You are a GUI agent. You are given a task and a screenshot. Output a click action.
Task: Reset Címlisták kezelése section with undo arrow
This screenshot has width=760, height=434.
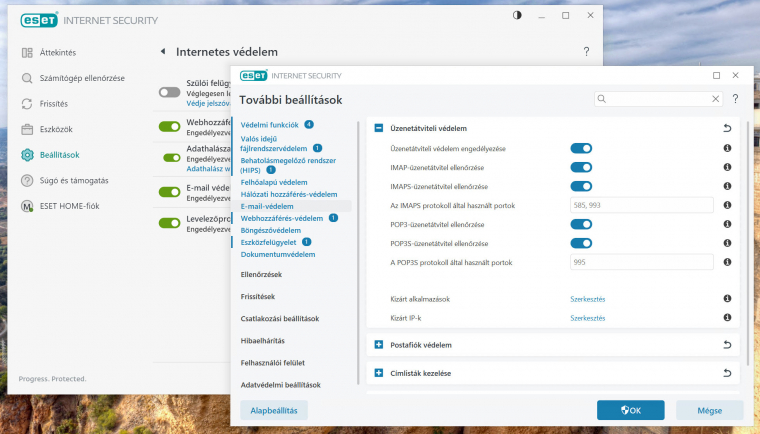pos(727,373)
